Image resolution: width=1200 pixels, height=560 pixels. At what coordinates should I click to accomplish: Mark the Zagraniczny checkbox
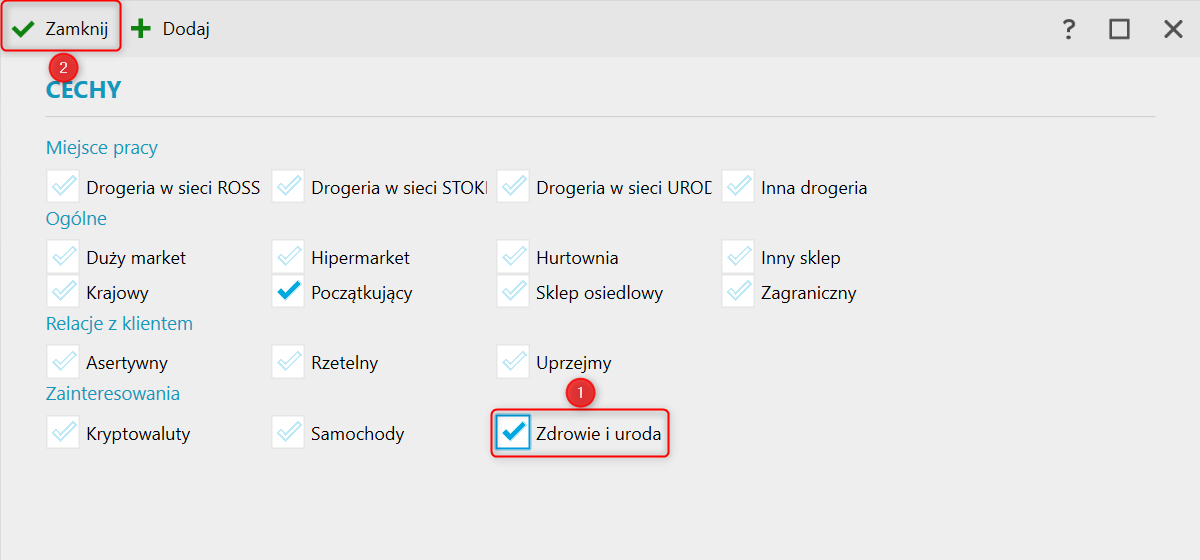click(x=738, y=292)
